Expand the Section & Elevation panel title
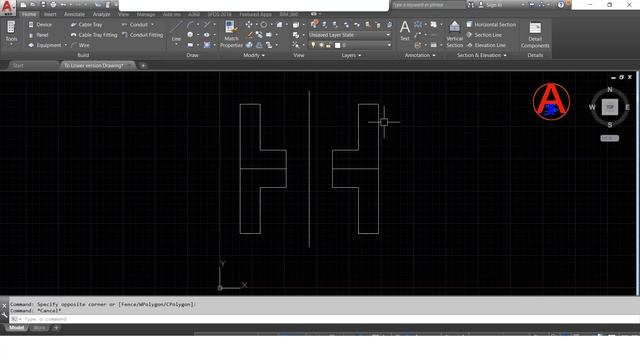 [482, 55]
